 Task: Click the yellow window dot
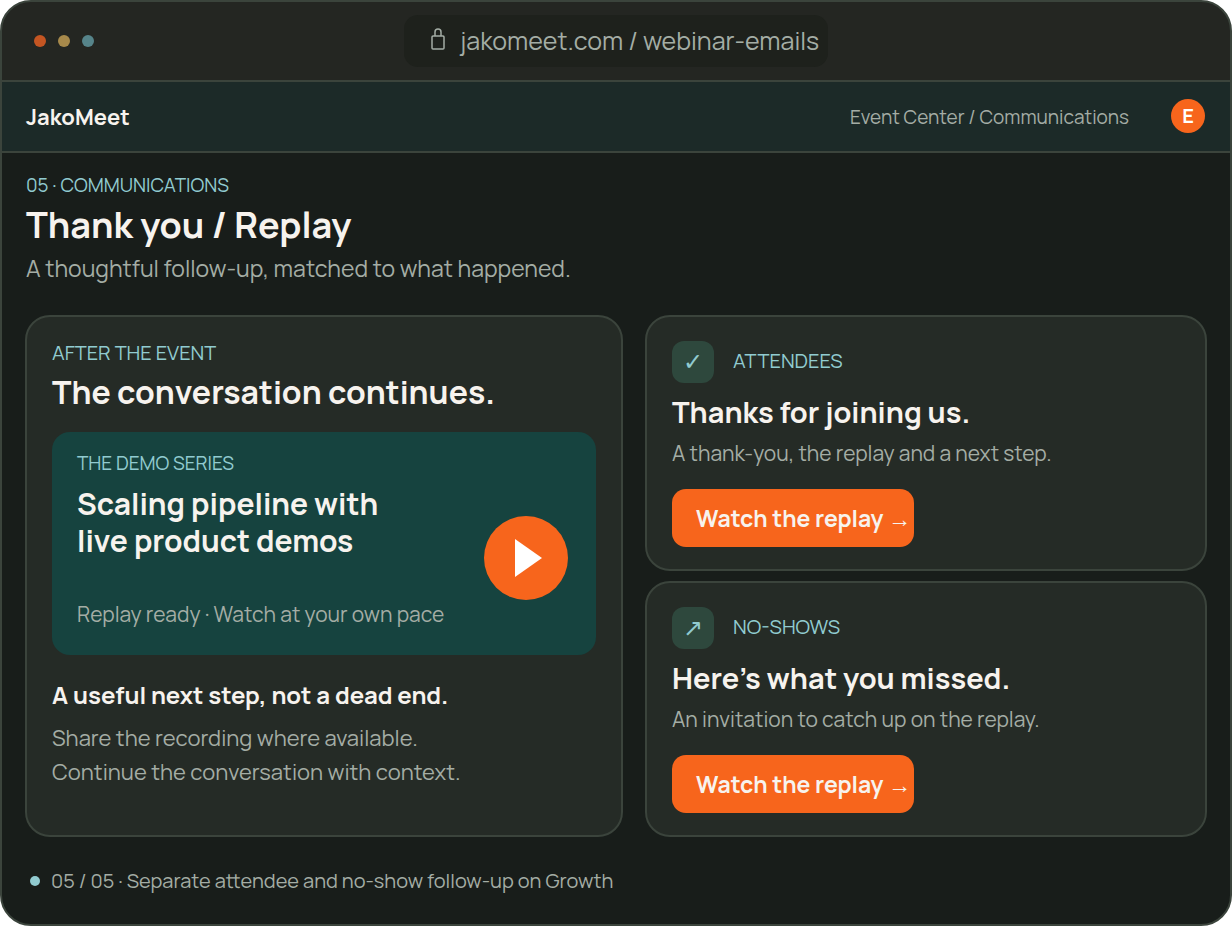coord(64,41)
